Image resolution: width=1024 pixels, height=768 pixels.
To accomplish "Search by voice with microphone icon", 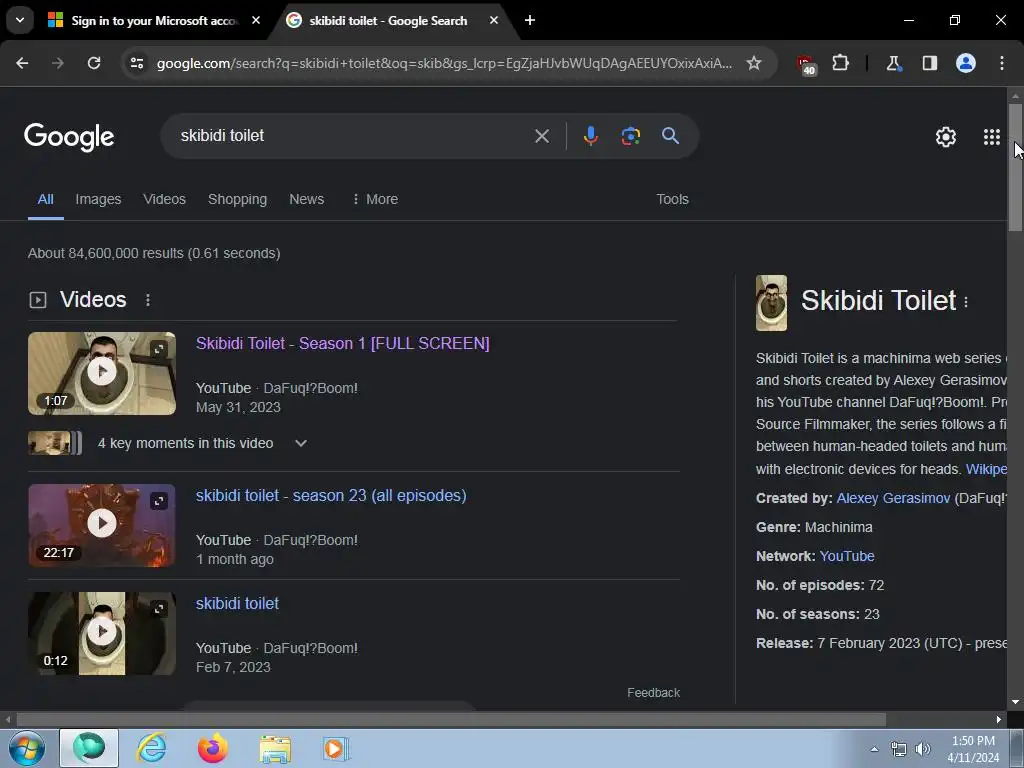I will coord(590,136).
